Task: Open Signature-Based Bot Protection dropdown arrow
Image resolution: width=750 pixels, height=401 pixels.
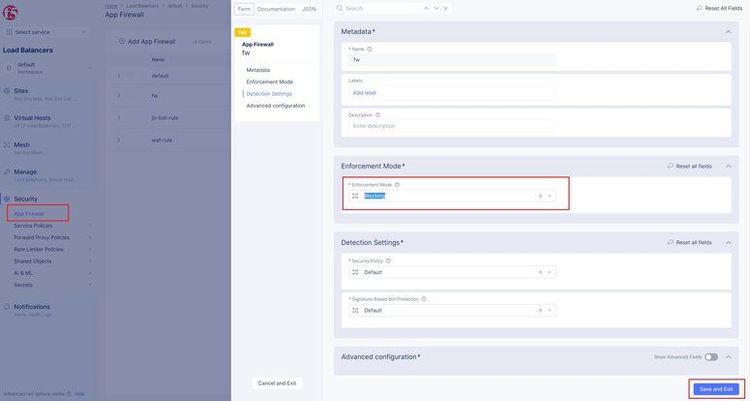Action: [550, 310]
